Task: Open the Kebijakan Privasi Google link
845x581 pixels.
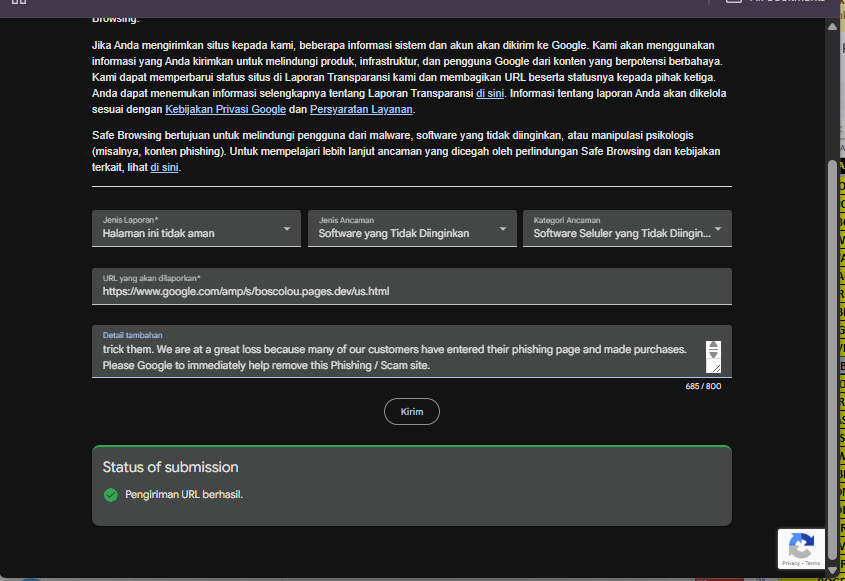Action: pyautogui.click(x=225, y=109)
